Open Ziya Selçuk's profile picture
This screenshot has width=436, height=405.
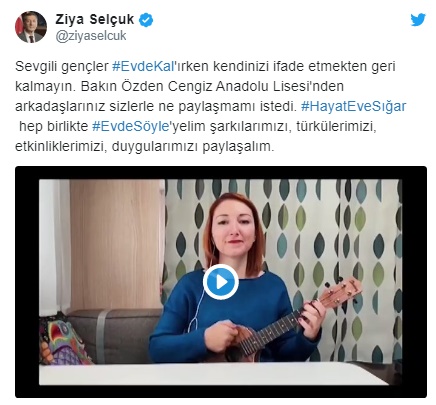pos(31,27)
